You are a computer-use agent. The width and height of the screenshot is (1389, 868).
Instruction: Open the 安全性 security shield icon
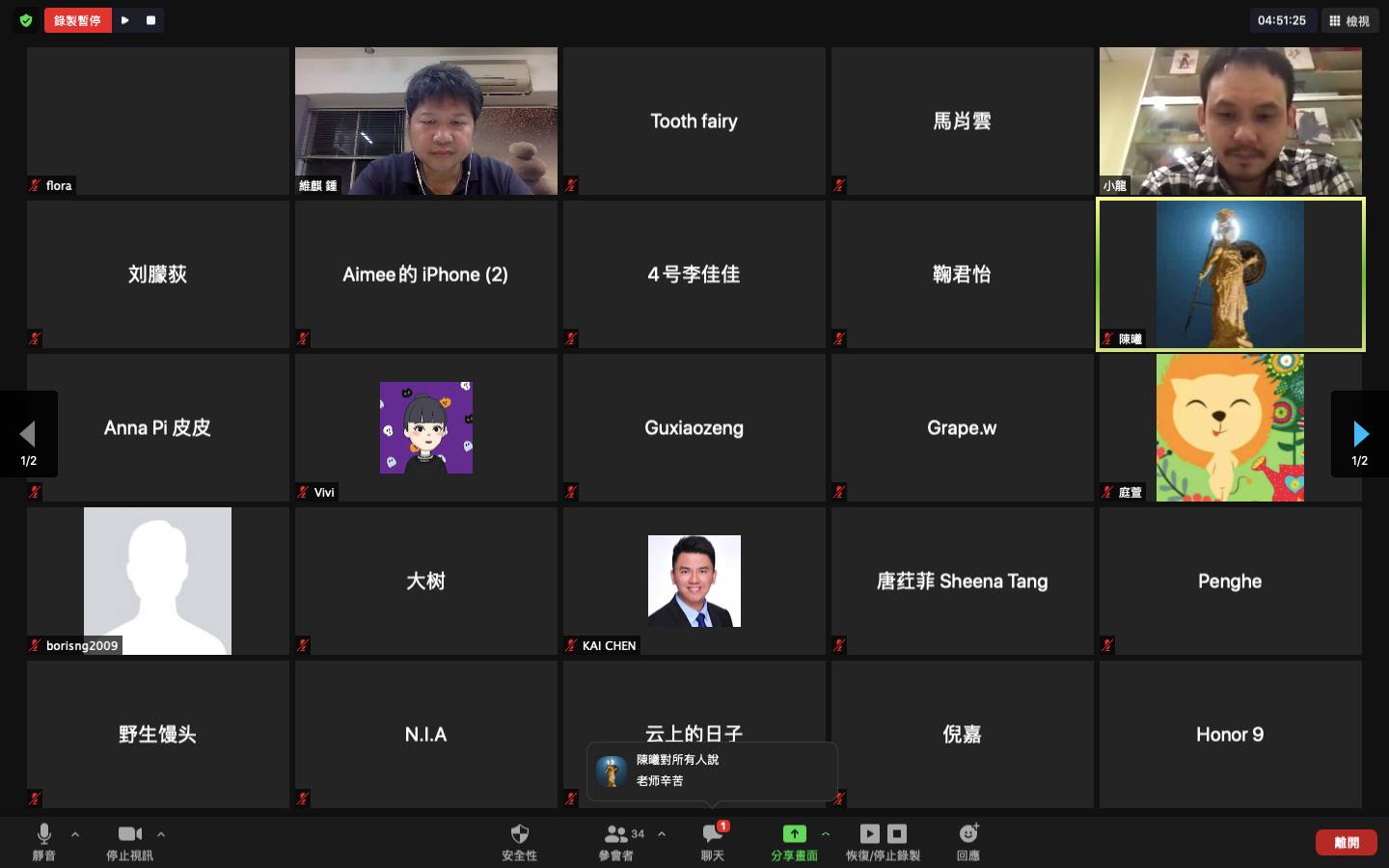point(519,841)
